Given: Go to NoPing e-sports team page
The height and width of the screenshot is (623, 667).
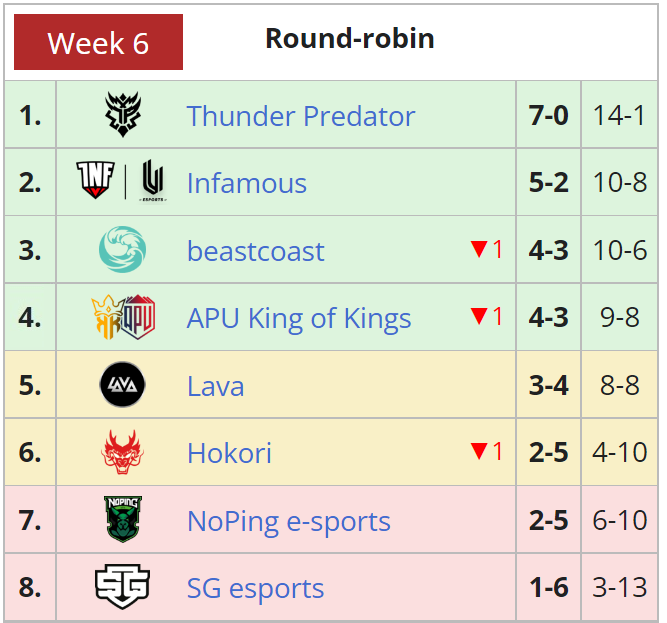Looking at the screenshot, I should click(x=289, y=521).
